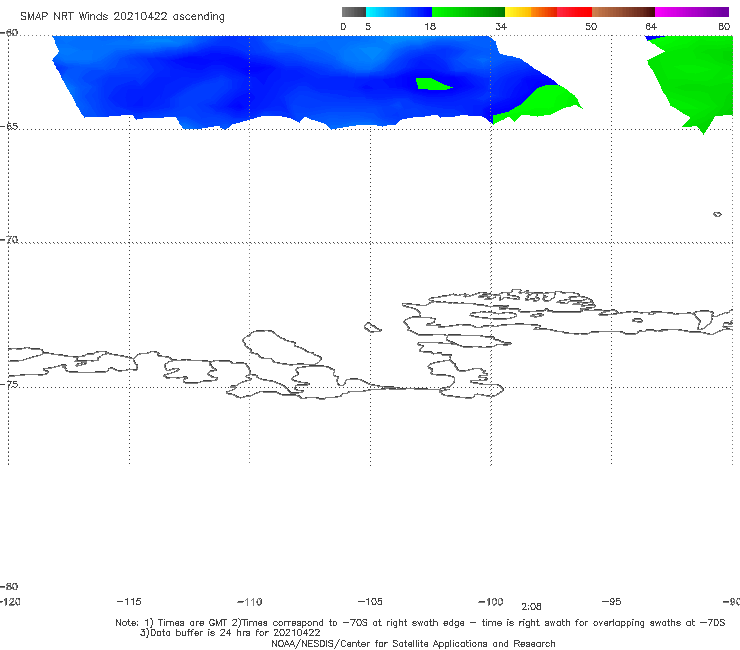Click the SMAP NRT Winds 20210422 ascending title
The height and width of the screenshot is (650, 740).
(122, 16)
